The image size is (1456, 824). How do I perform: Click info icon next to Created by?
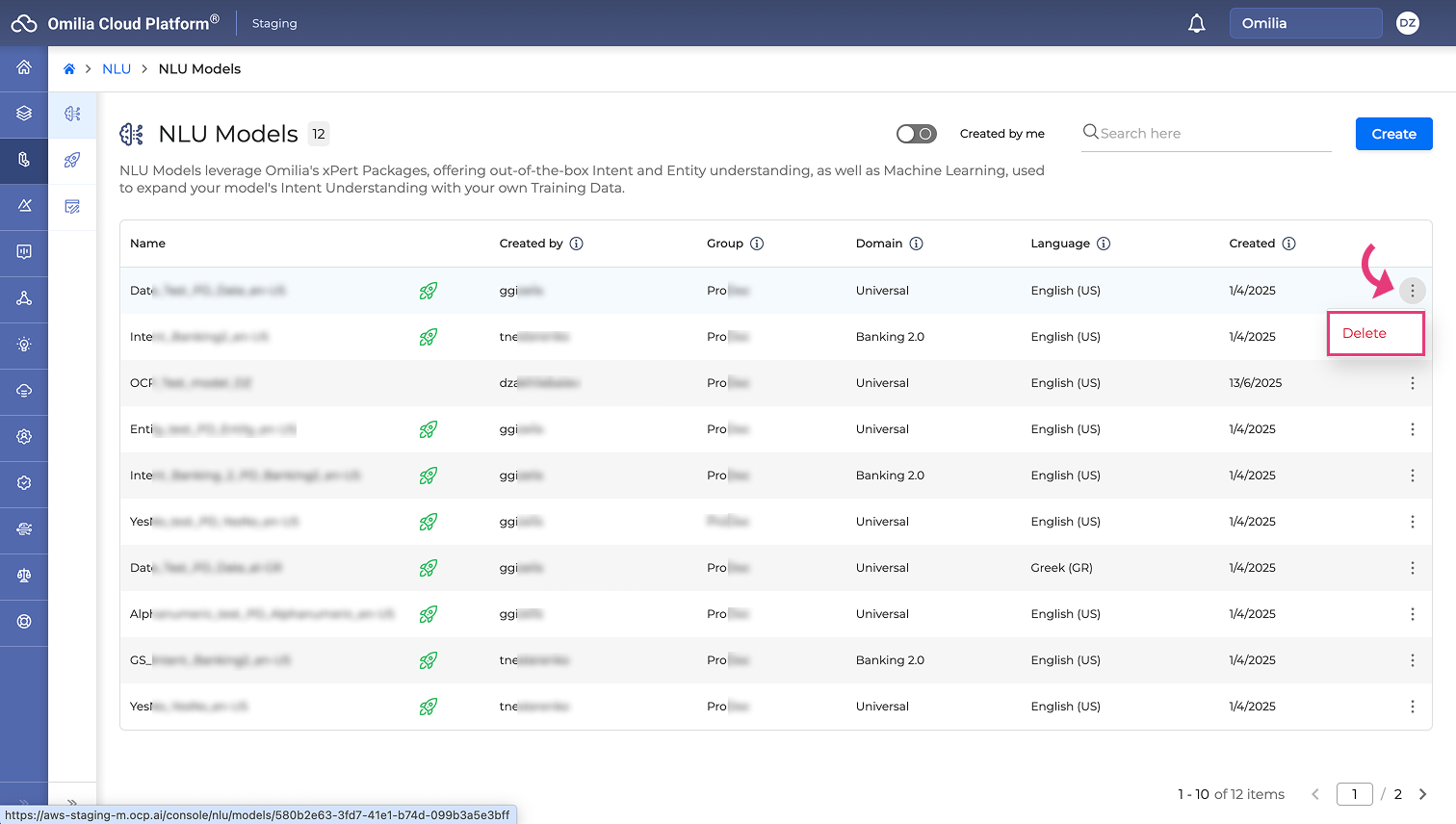[576, 244]
